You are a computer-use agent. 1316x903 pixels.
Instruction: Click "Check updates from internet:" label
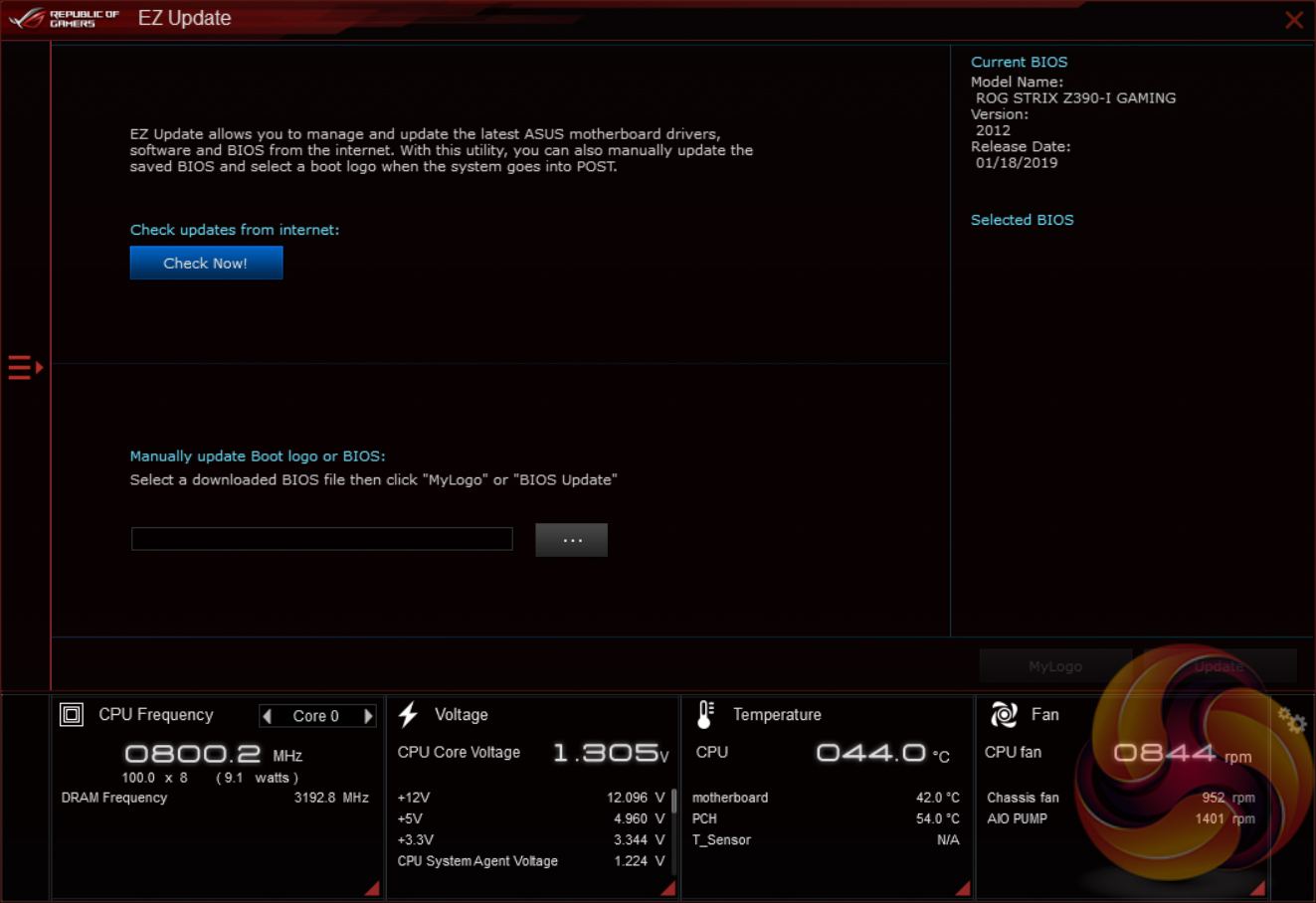(x=235, y=230)
